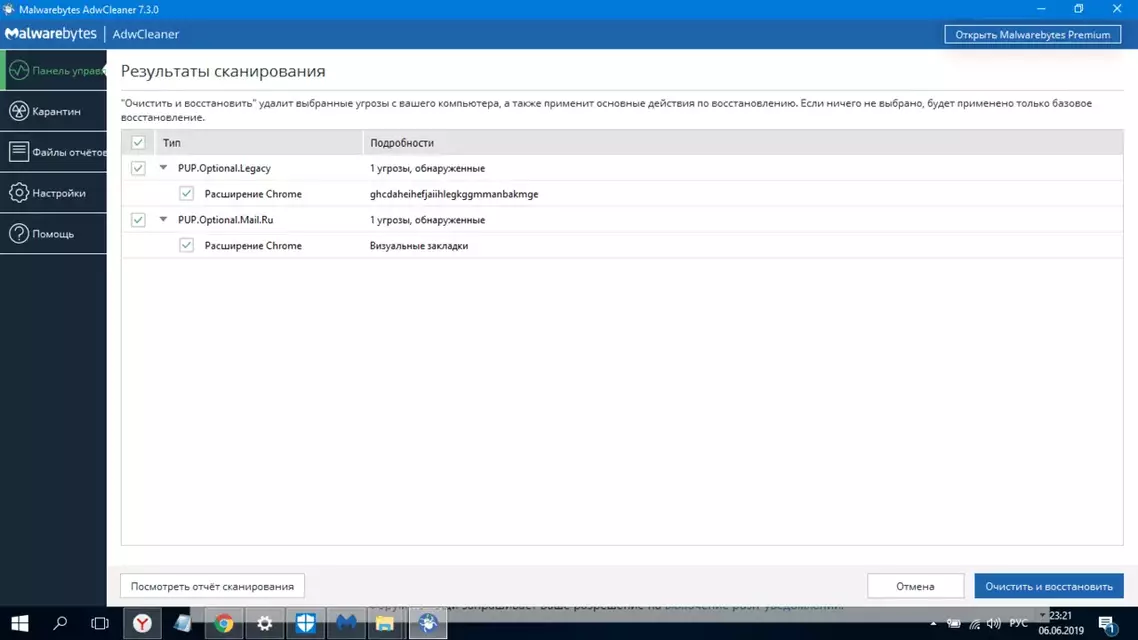This screenshot has height=640, width=1138.
Task: Open the Карантин sidebar section
Action: [x=54, y=111]
